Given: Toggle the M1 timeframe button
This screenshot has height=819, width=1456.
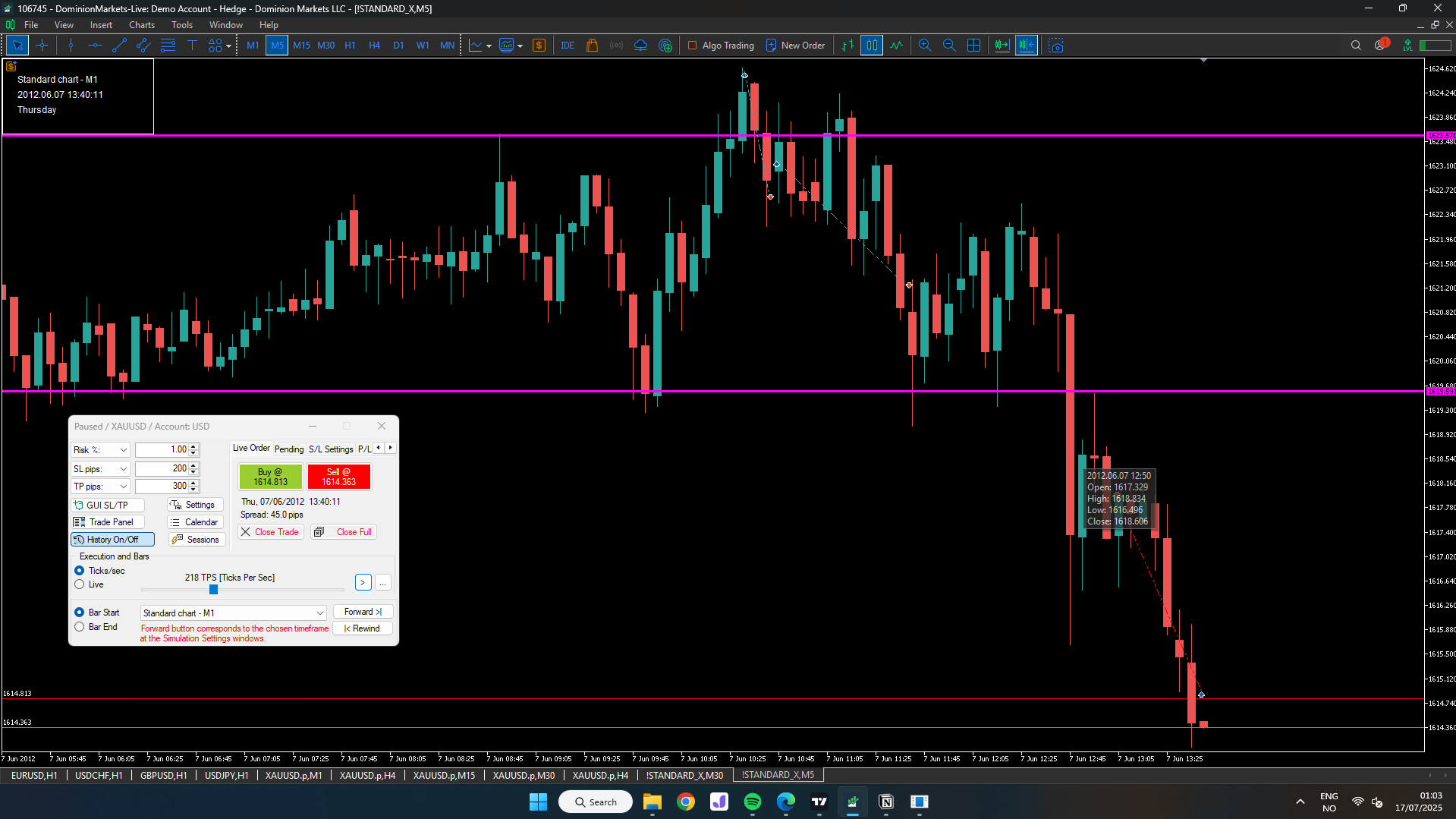Looking at the screenshot, I should (x=253, y=46).
